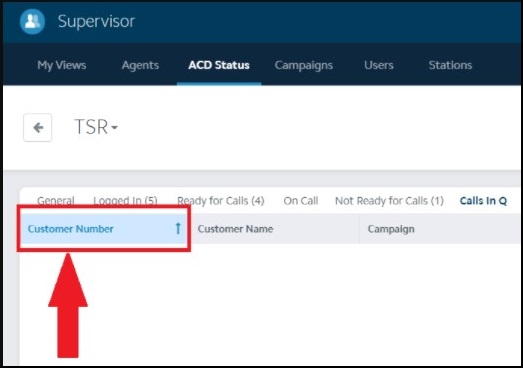
Task: Open the Ready for Calls (4) sub-tab
Action: (x=220, y=201)
